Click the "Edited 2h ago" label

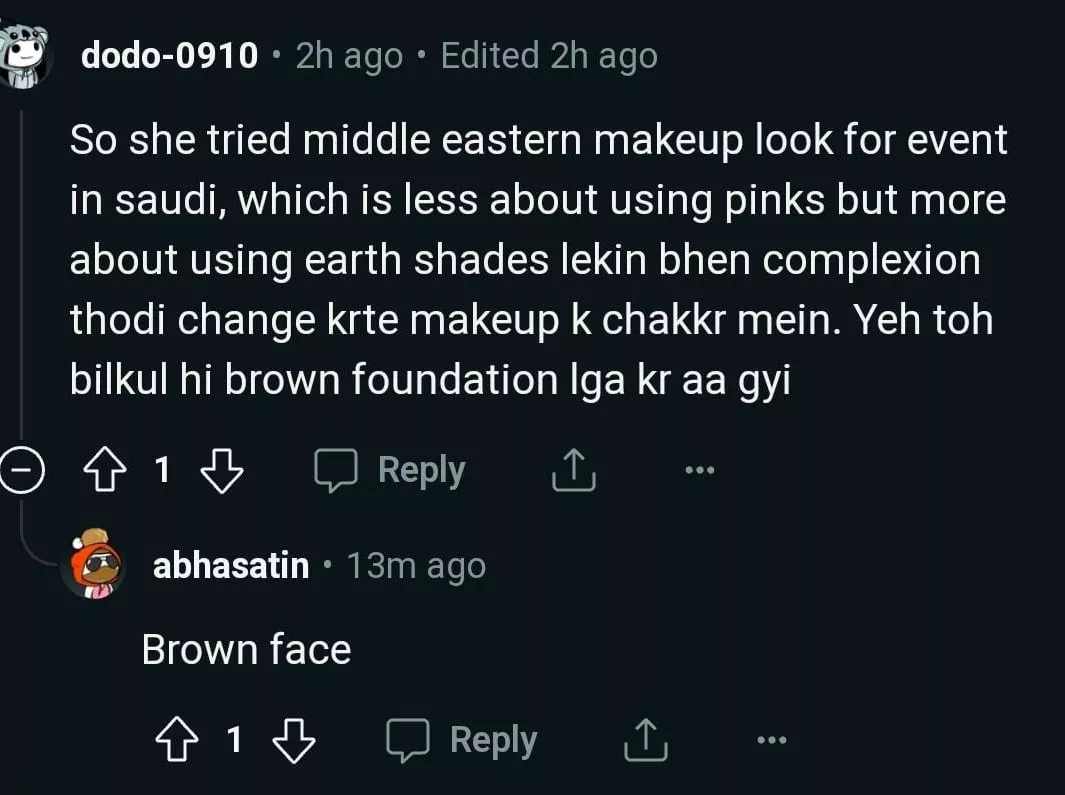[x=549, y=56]
